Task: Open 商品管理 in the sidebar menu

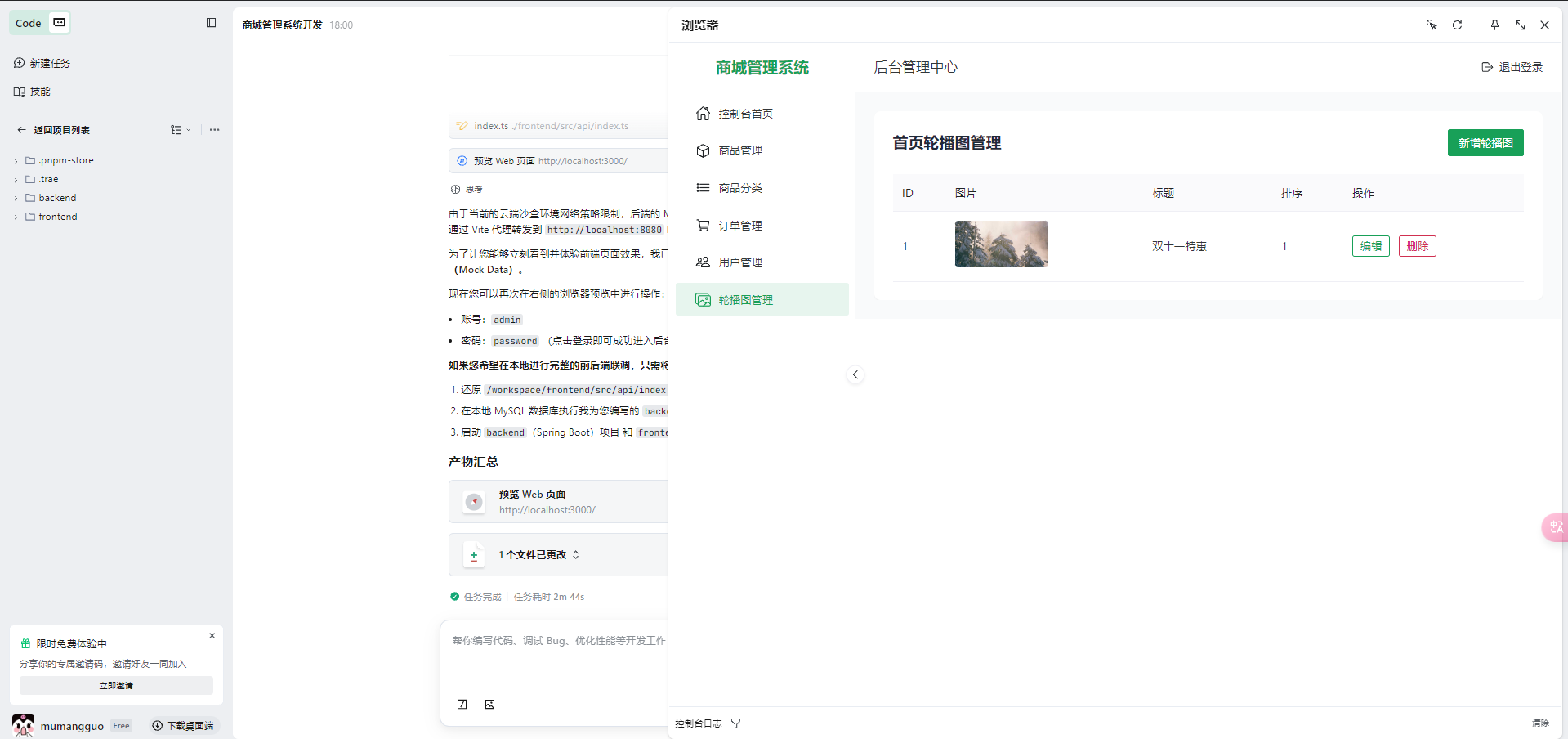Action: [x=740, y=150]
